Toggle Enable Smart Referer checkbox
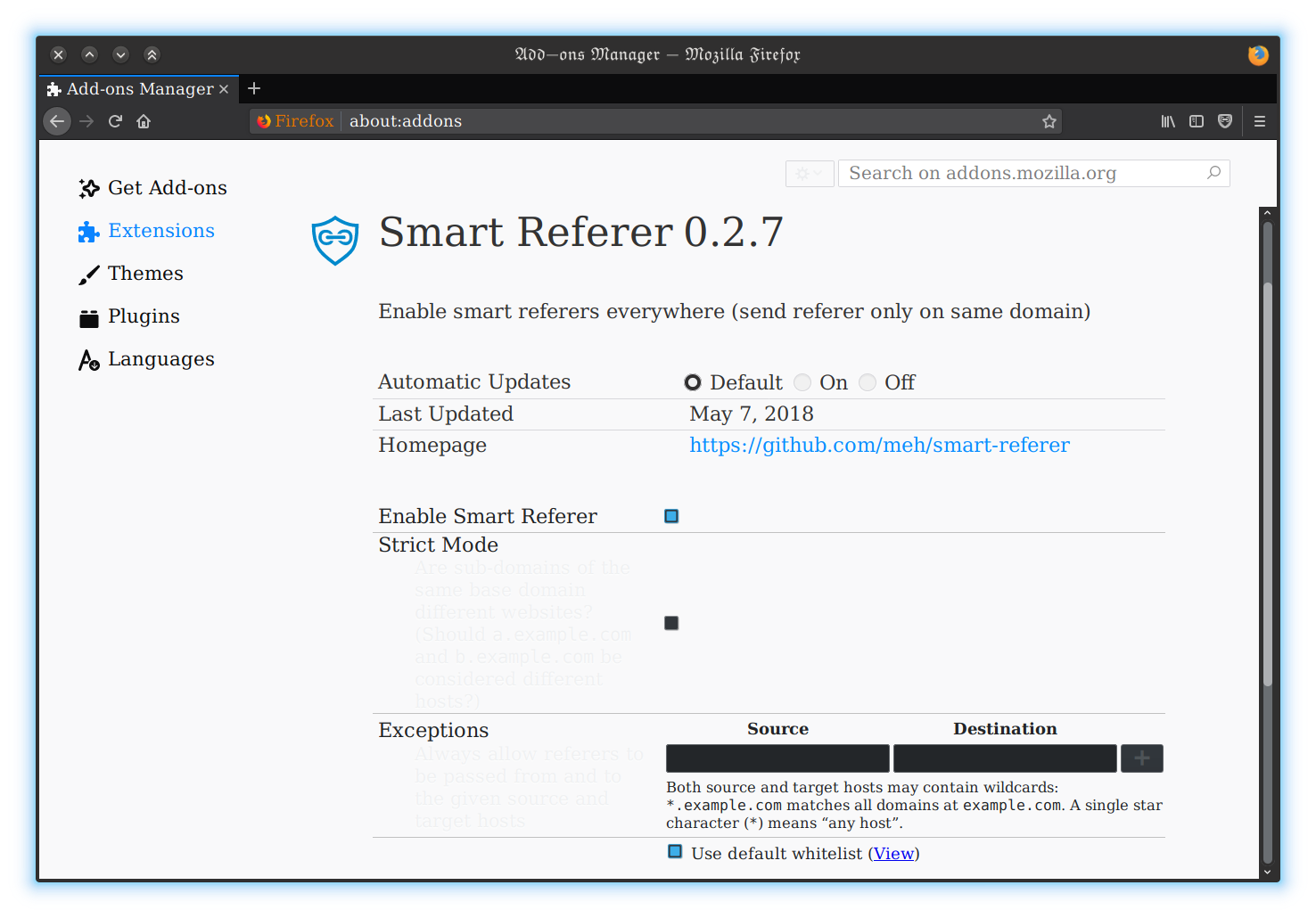 click(x=671, y=516)
